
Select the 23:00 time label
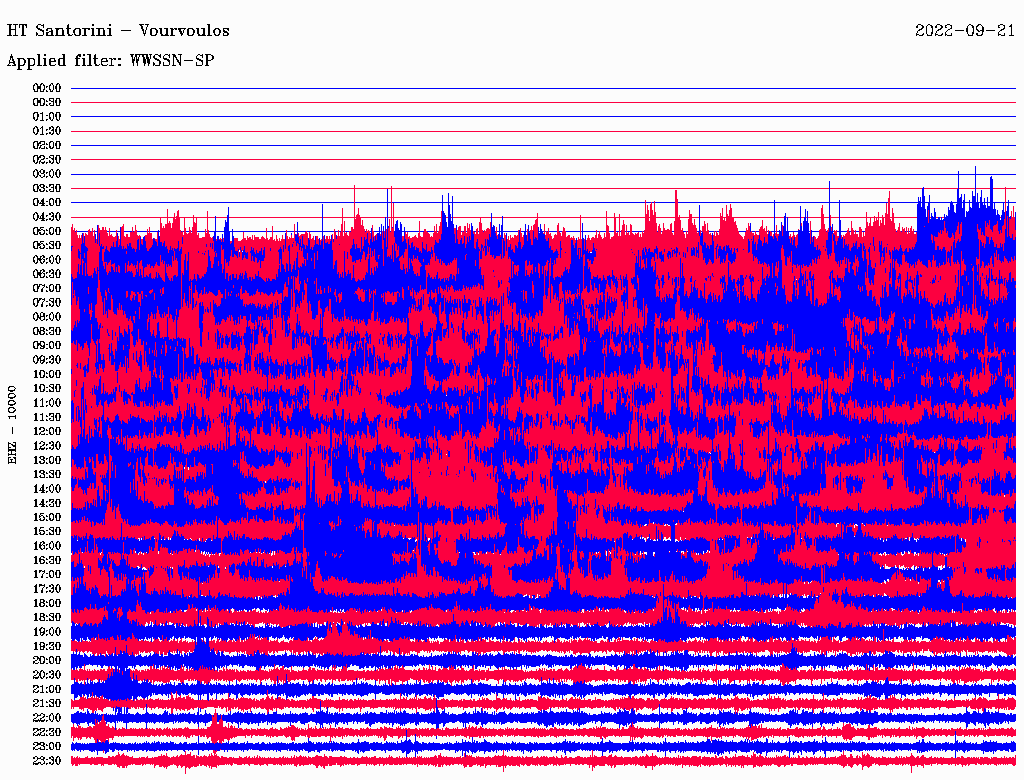(x=47, y=747)
